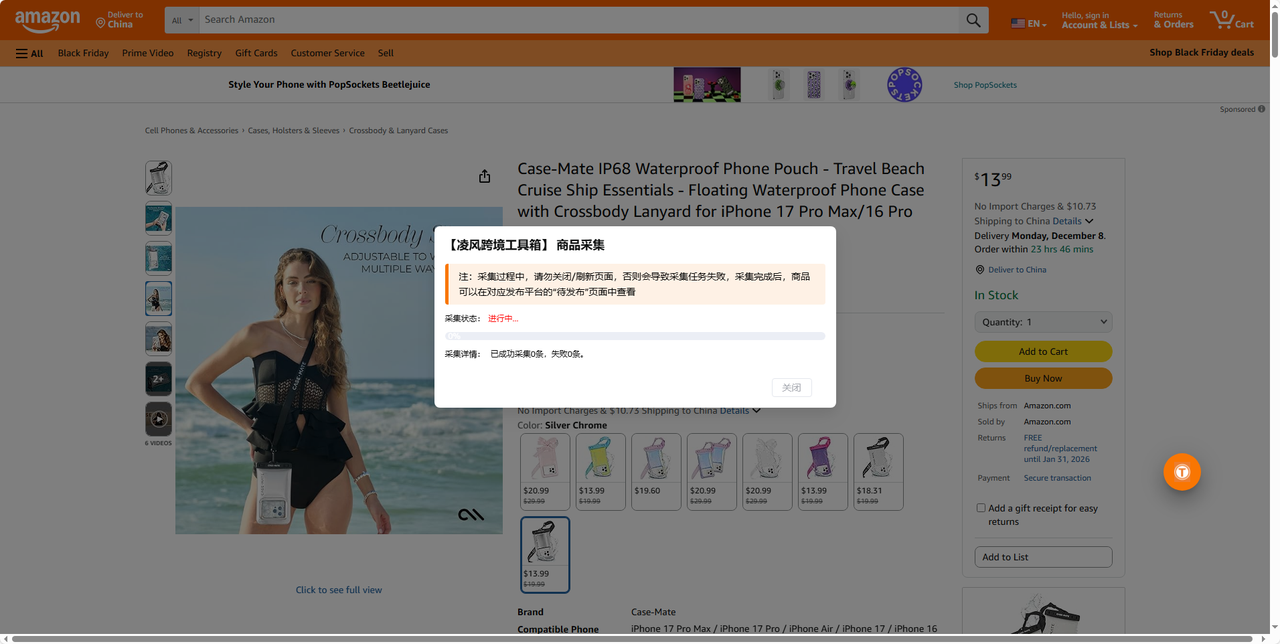The height and width of the screenshot is (644, 1280).
Task: Choose the selected Silver Chrome $13.99 swatch
Action: point(545,555)
